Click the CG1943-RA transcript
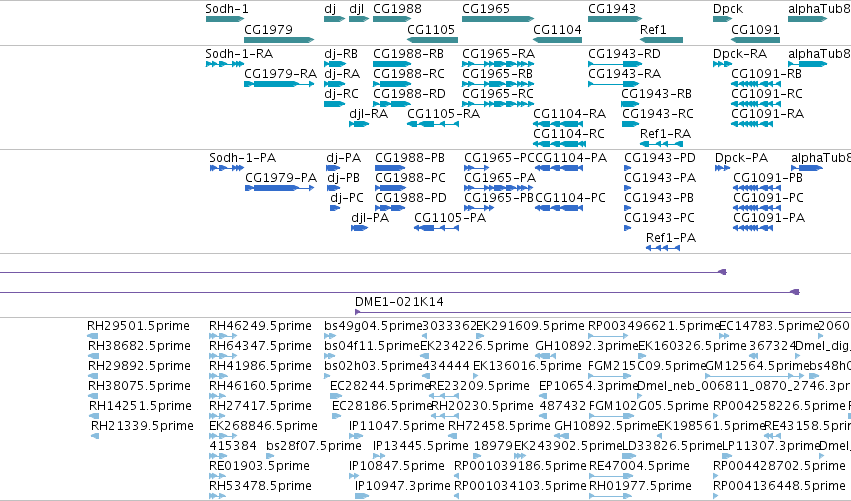Image resolution: width=851 pixels, height=501 pixels. 614,84
